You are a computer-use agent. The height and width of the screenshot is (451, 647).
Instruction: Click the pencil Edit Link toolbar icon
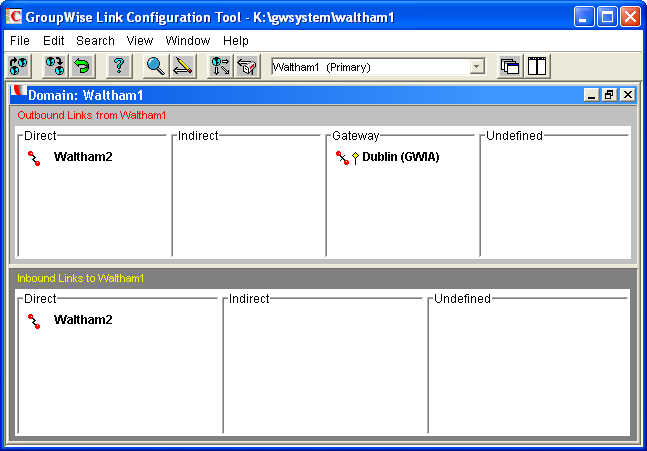[183, 66]
